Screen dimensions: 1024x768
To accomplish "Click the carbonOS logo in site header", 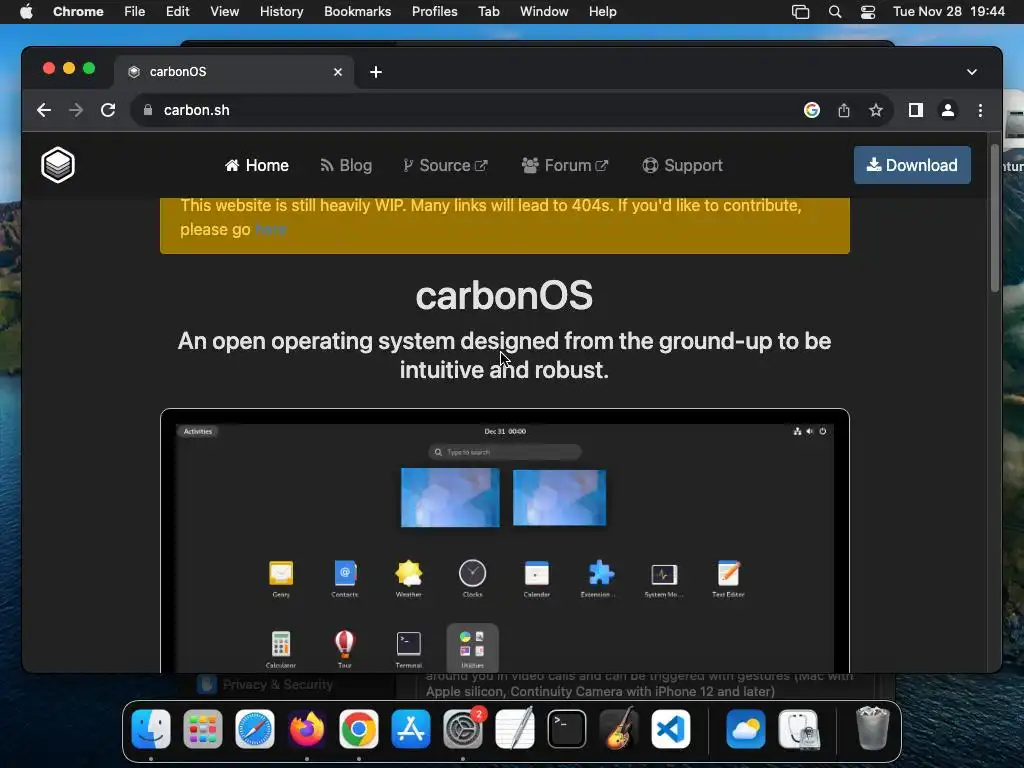I will [57, 165].
